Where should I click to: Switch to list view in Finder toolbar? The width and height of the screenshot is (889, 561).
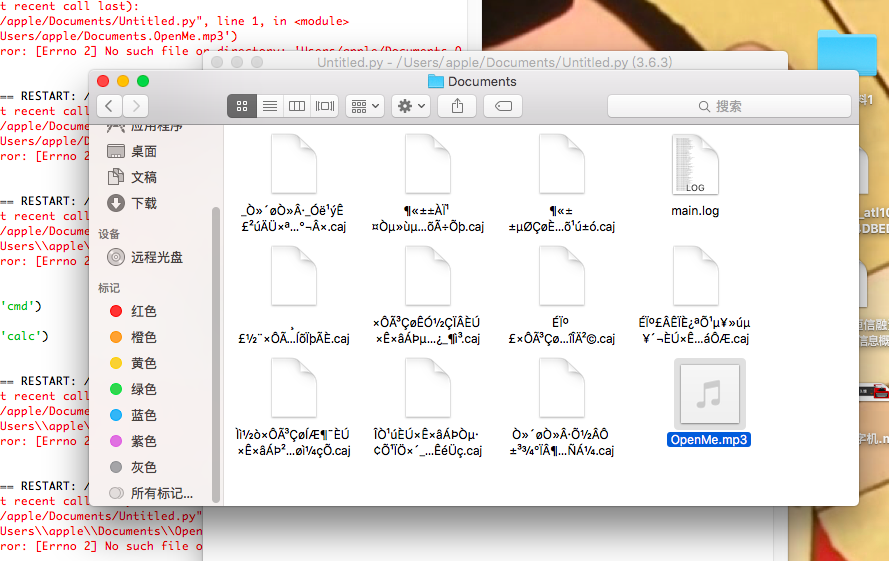[x=269, y=105]
